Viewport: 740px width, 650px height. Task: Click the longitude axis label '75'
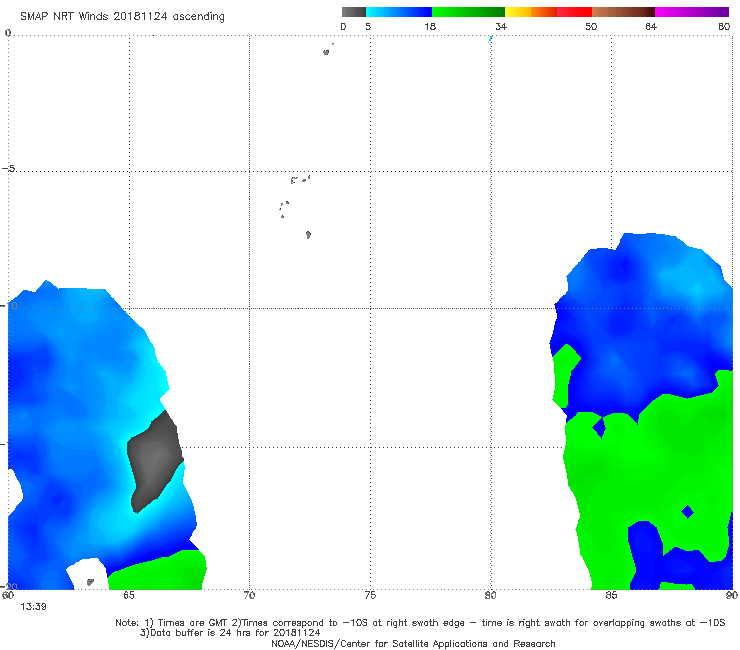pos(370,596)
